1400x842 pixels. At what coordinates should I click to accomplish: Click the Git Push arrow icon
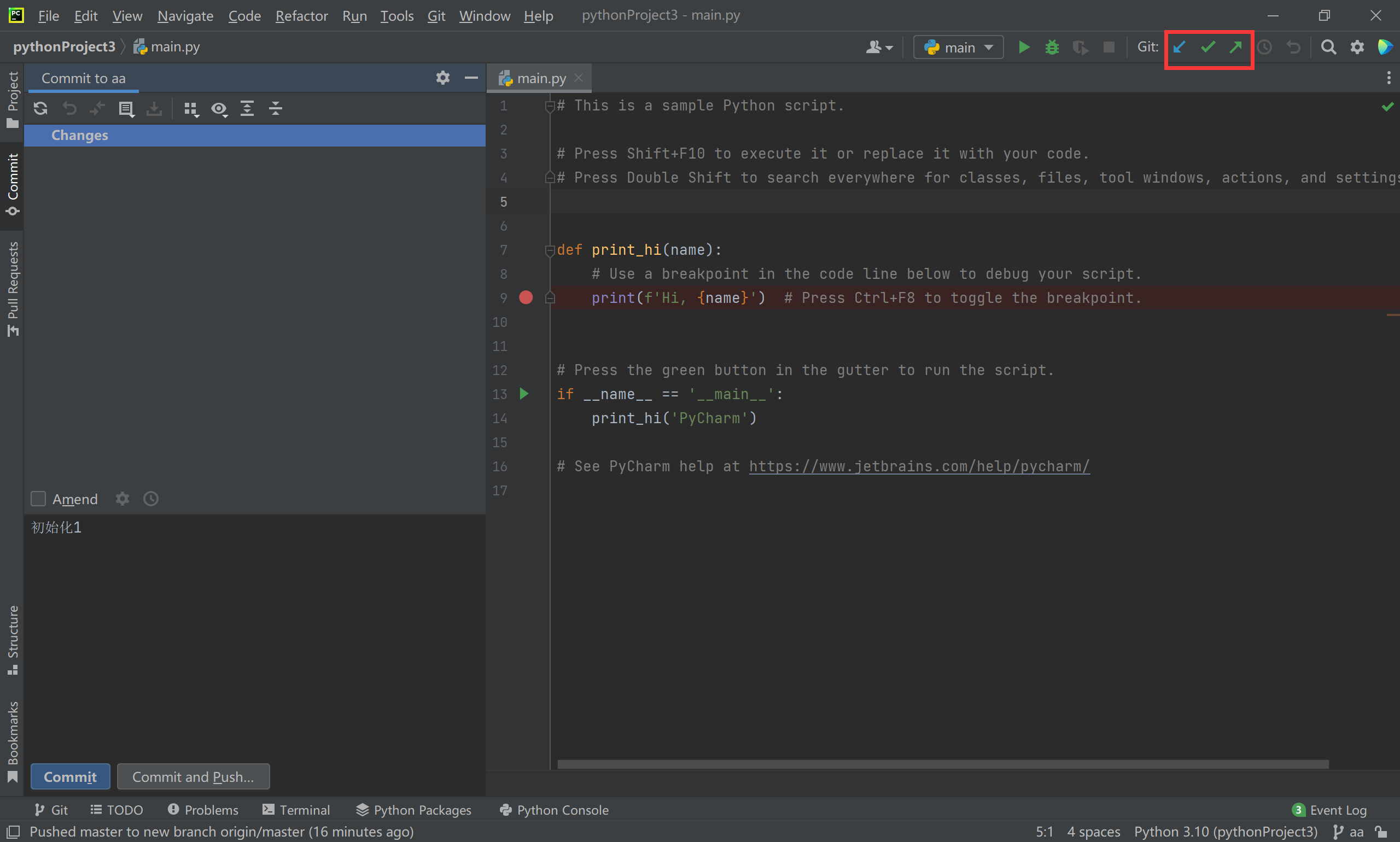click(x=1236, y=47)
